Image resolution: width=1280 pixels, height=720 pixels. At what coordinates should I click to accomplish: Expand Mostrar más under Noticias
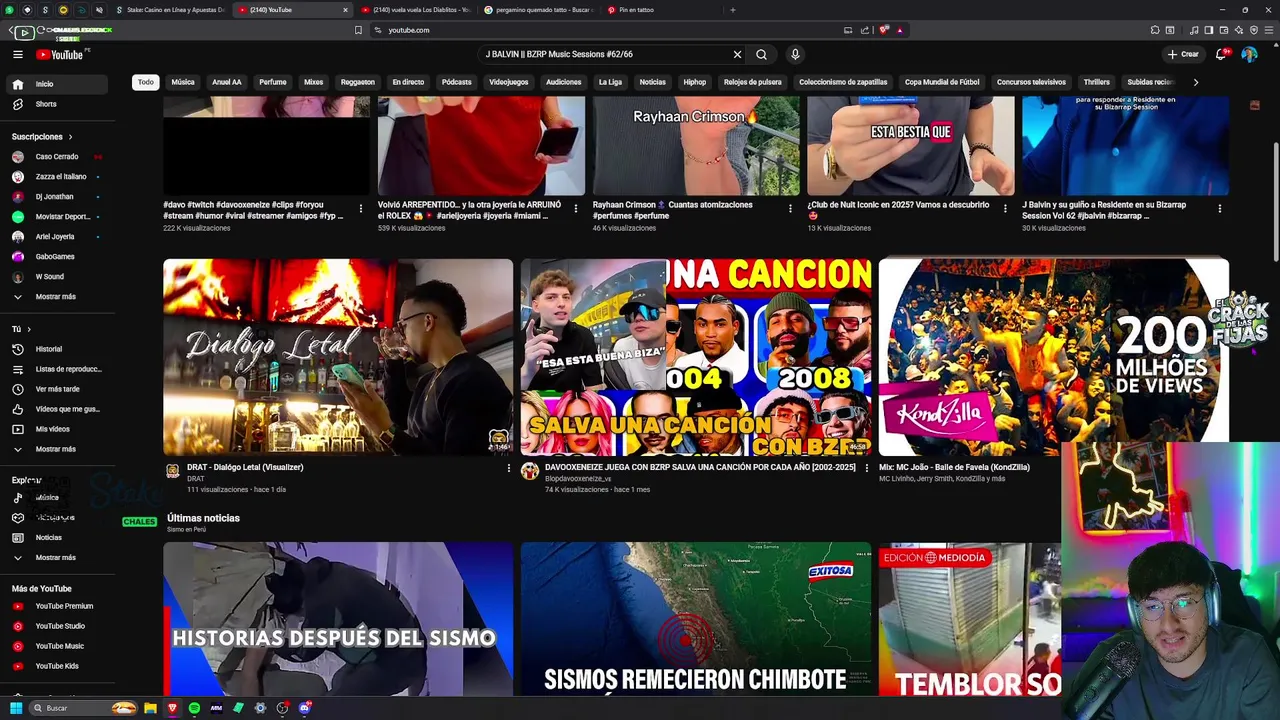[x=57, y=557]
